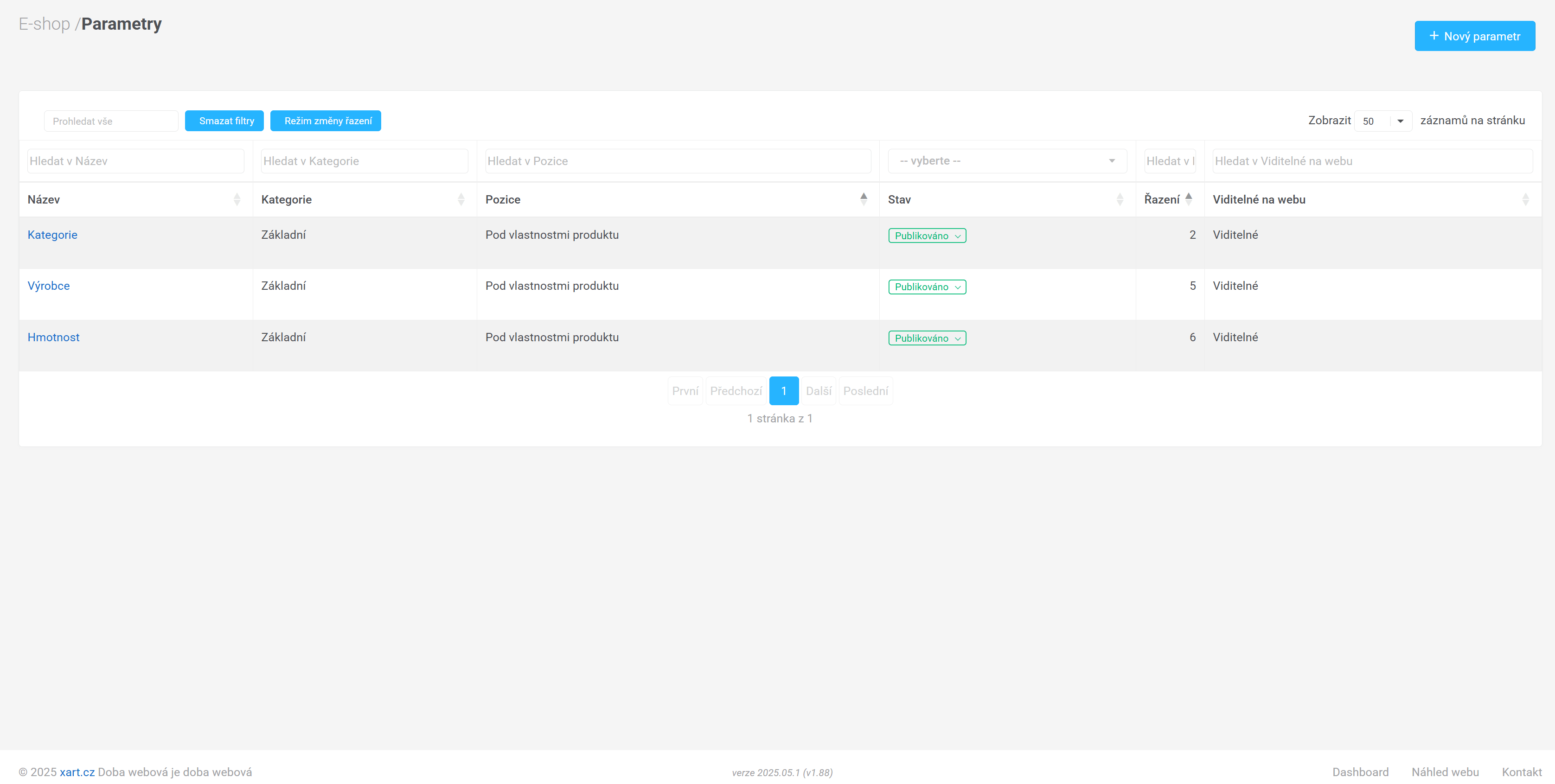
Task: Sort by Řazení column arrow
Action: 1188,198
